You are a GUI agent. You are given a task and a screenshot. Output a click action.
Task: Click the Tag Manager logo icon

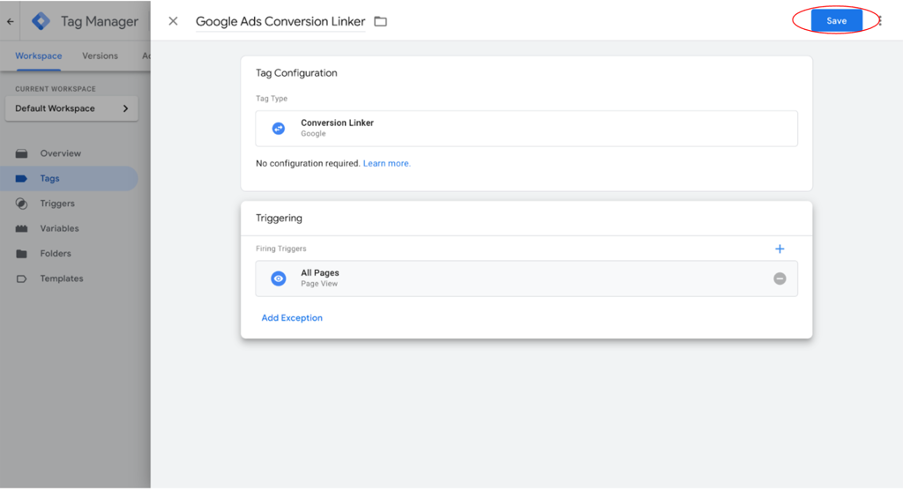click(x=41, y=21)
